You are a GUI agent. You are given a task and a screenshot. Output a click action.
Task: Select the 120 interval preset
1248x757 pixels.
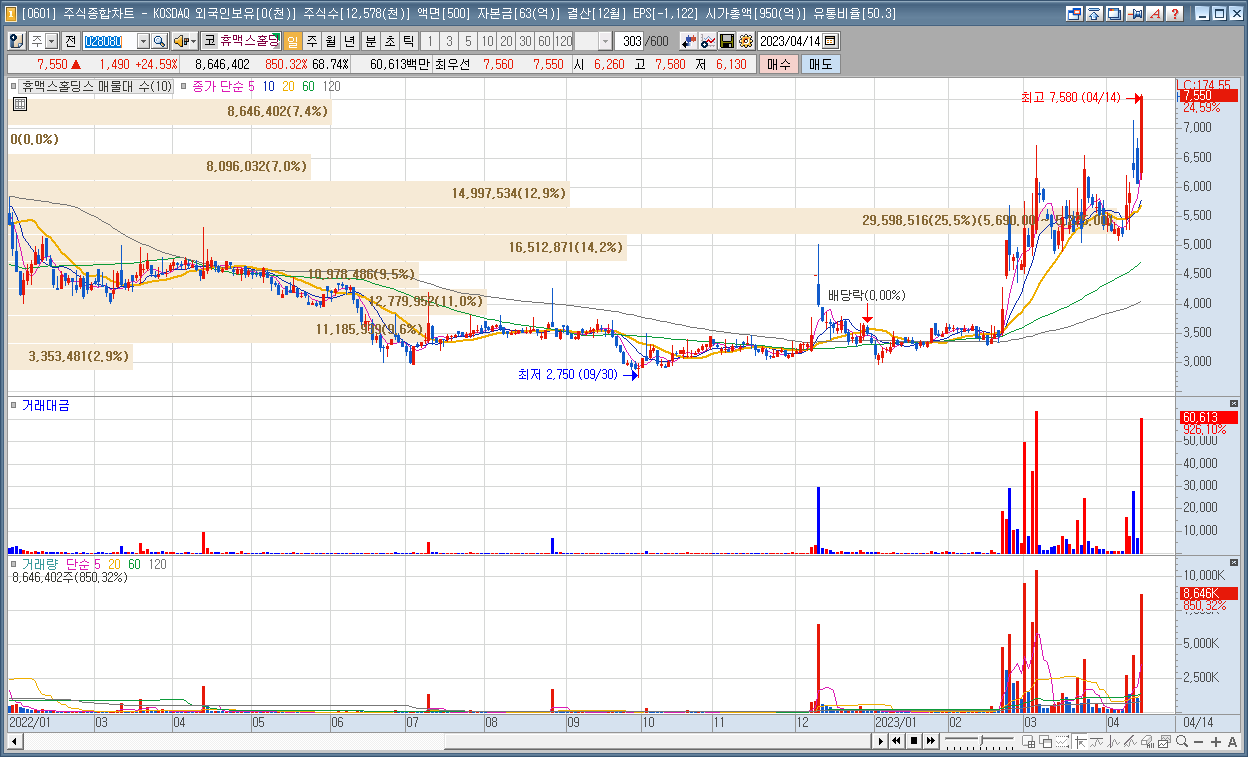pos(563,41)
